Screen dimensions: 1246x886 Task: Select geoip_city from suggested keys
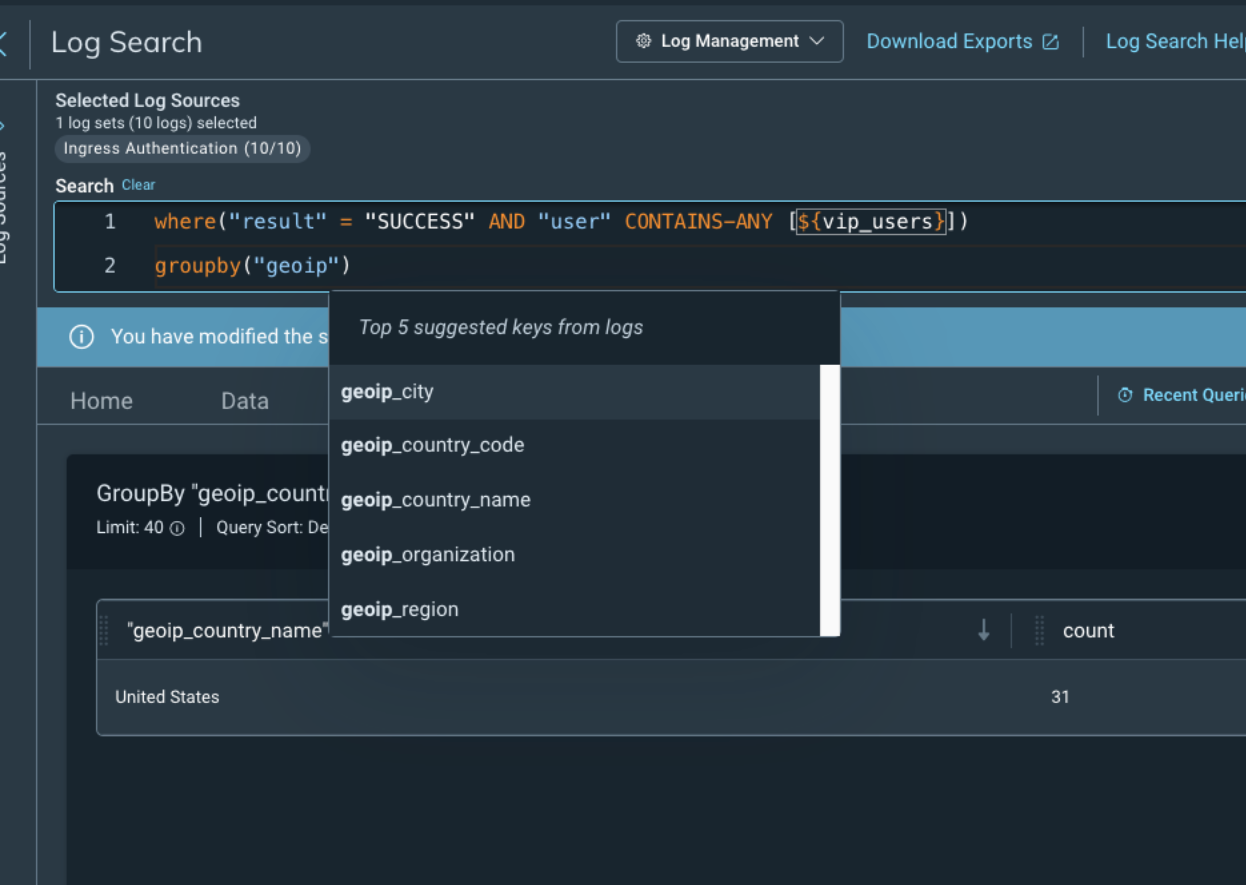point(387,392)
